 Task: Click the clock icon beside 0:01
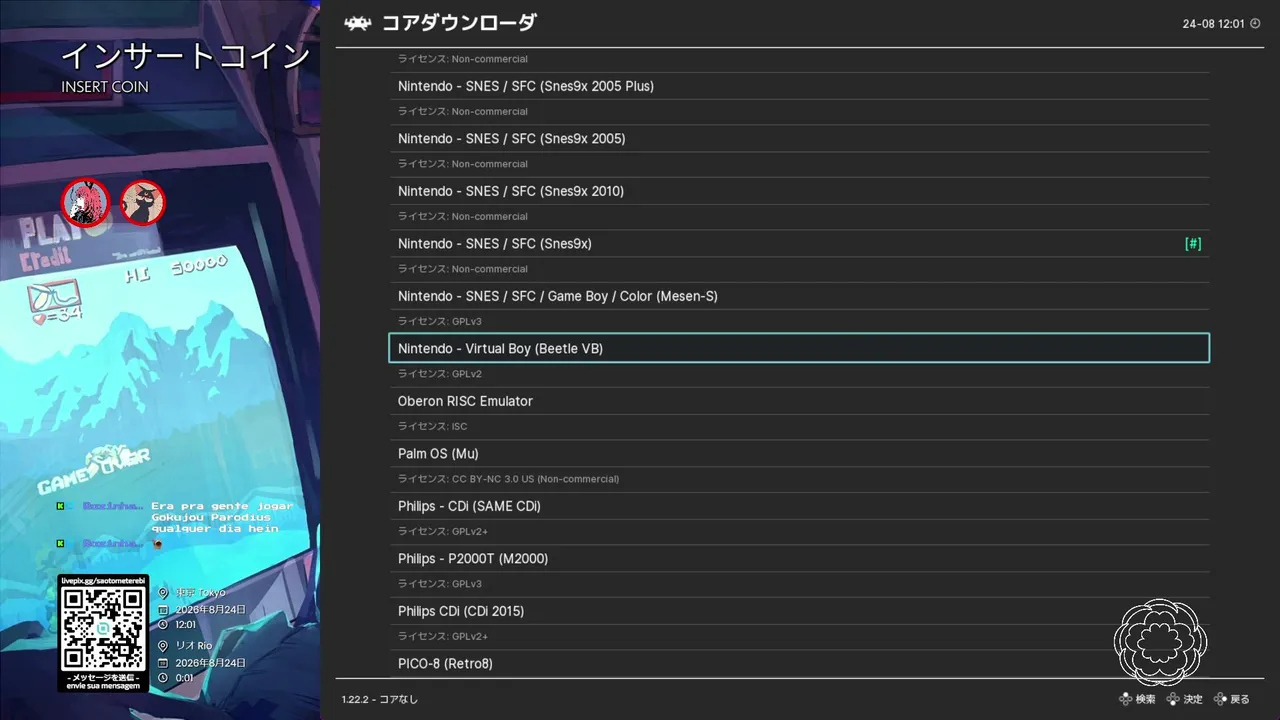pos(163,678)
